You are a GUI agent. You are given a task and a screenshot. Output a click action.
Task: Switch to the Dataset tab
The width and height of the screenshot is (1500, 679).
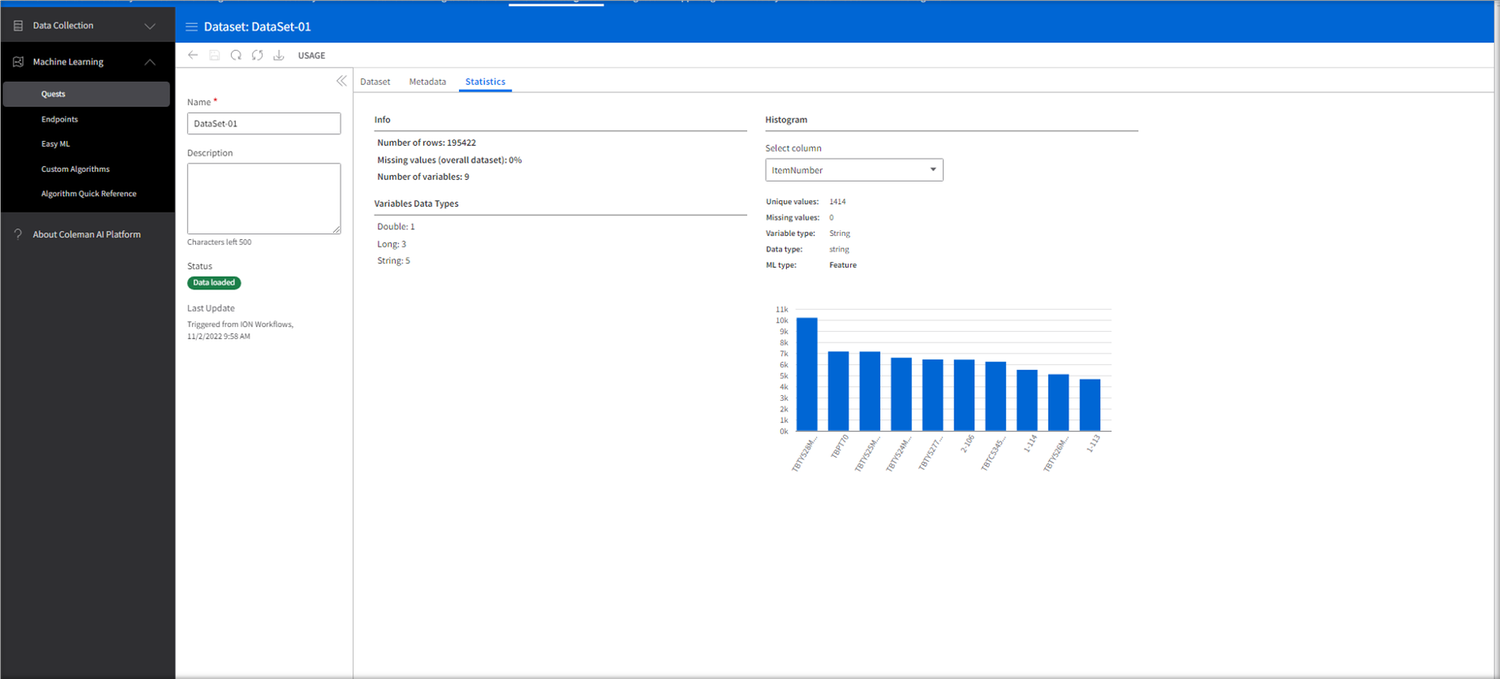375,81
